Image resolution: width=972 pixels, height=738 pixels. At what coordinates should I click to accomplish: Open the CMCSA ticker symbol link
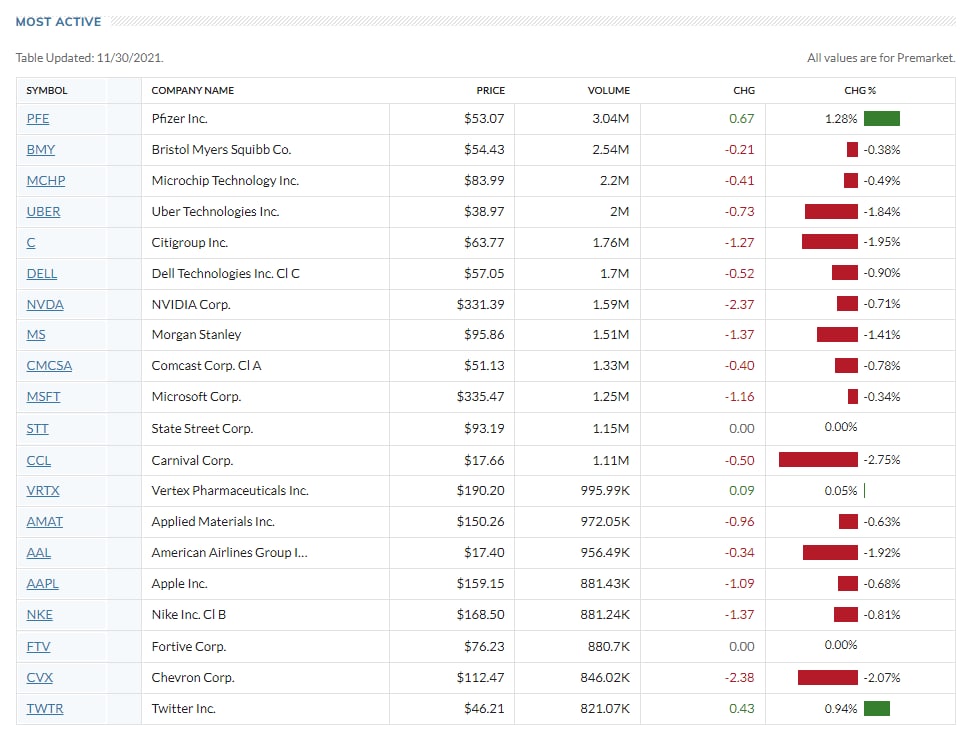50,365
